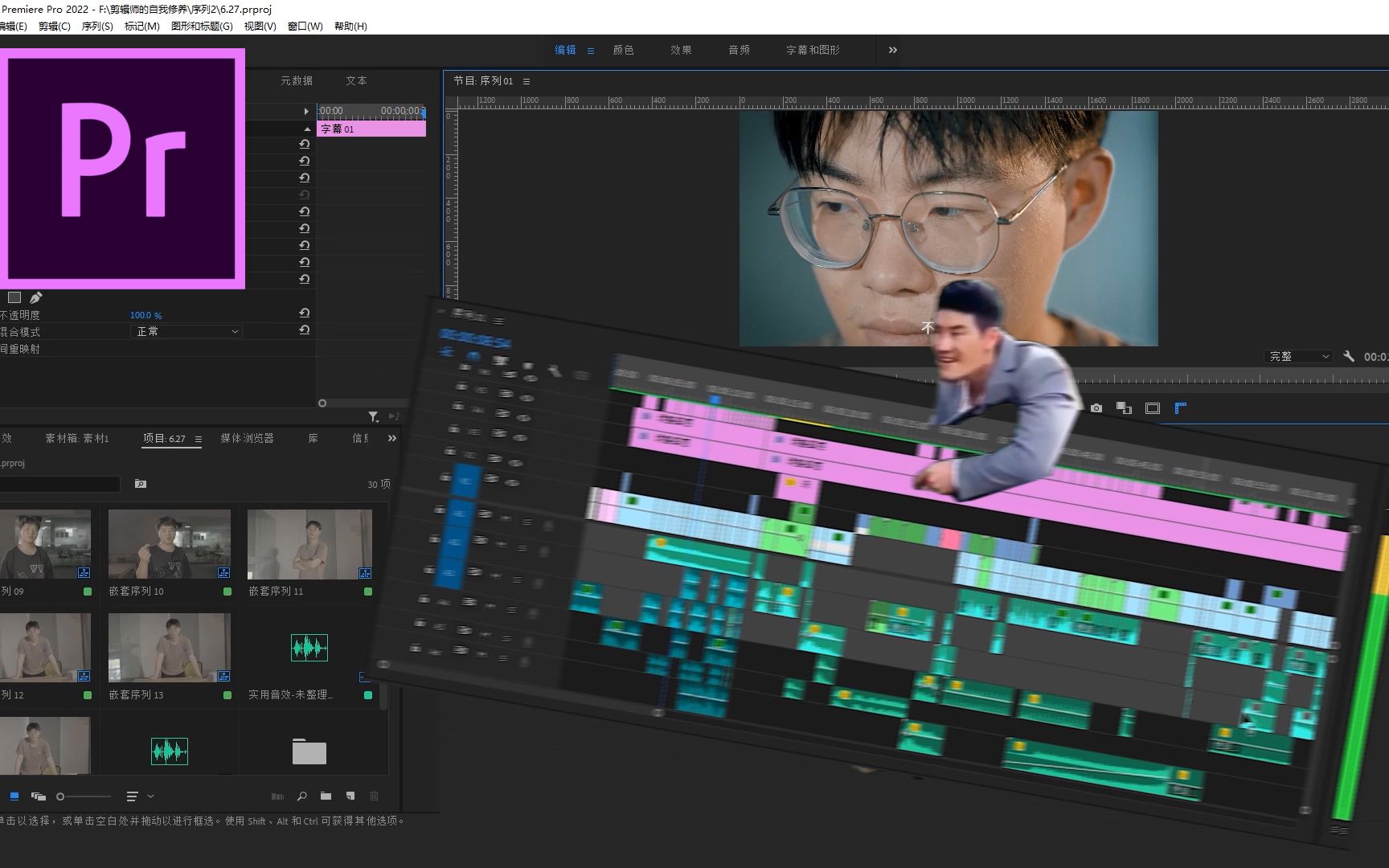Click the find magnifier in project panel
Image resolution: width=1389 pixels, height=868 pixels.
click(302, 796)
